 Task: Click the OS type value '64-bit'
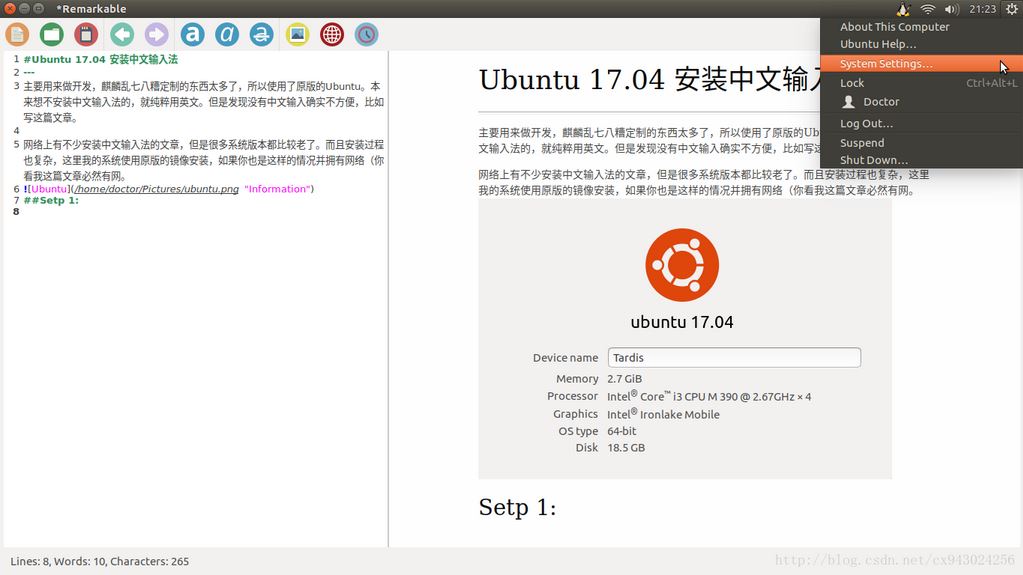(621, 431)
